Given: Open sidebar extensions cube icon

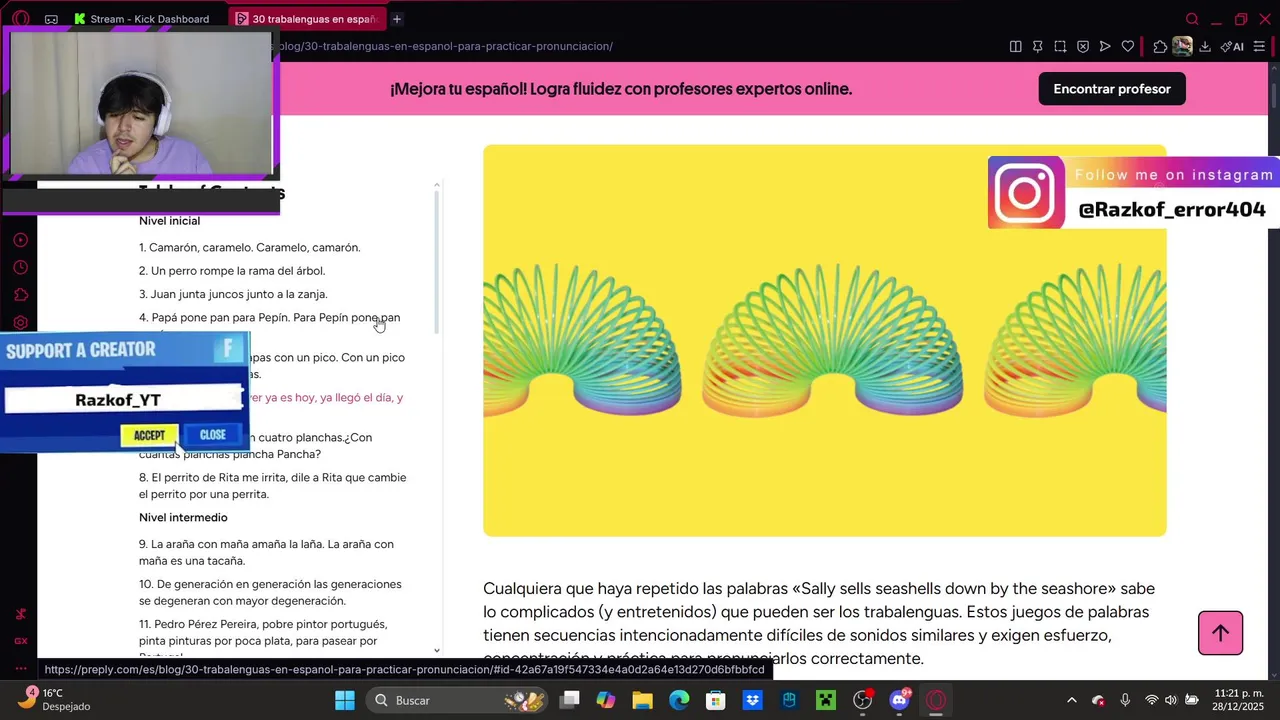Looking at the screenshot, I should [x=20, y=295].
